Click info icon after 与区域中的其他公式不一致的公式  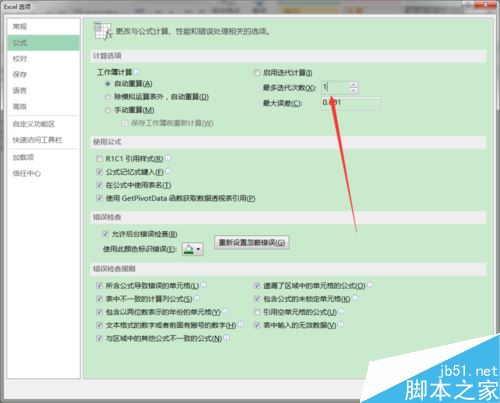227,338
